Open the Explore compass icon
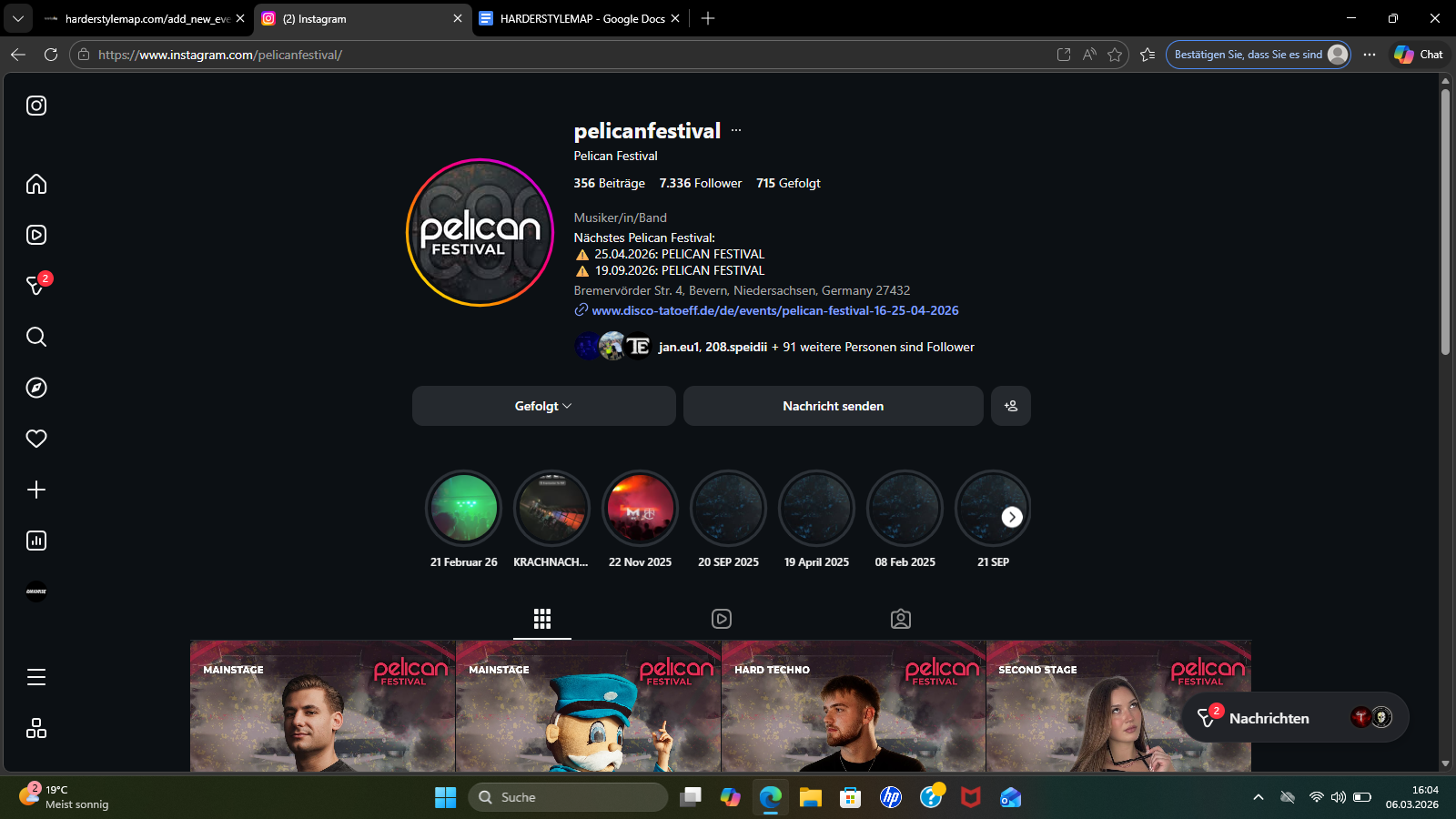 coord(36,388)
